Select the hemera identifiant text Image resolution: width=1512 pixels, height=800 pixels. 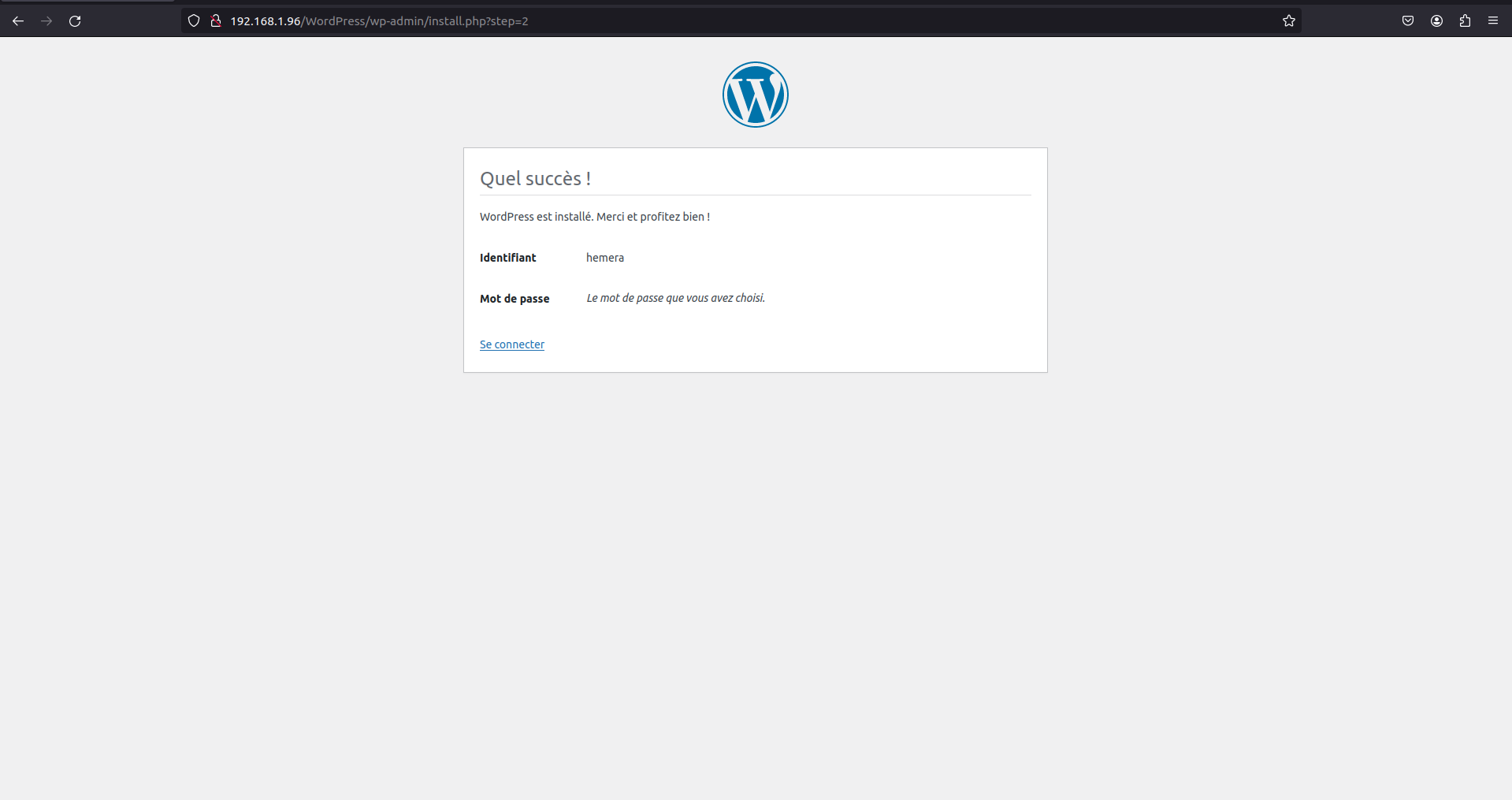tap(604, 258)
